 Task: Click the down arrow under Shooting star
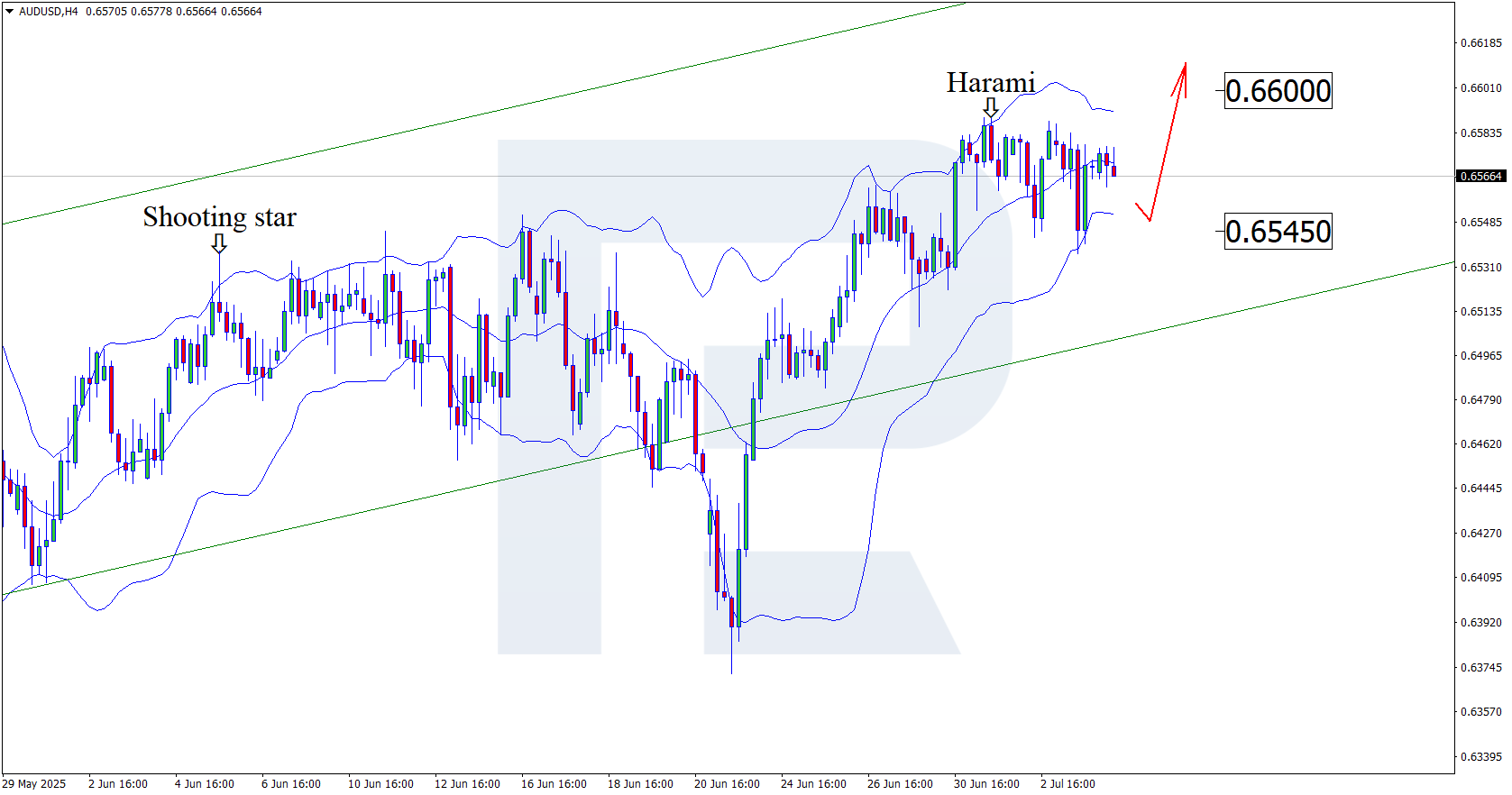coord(219,243)
